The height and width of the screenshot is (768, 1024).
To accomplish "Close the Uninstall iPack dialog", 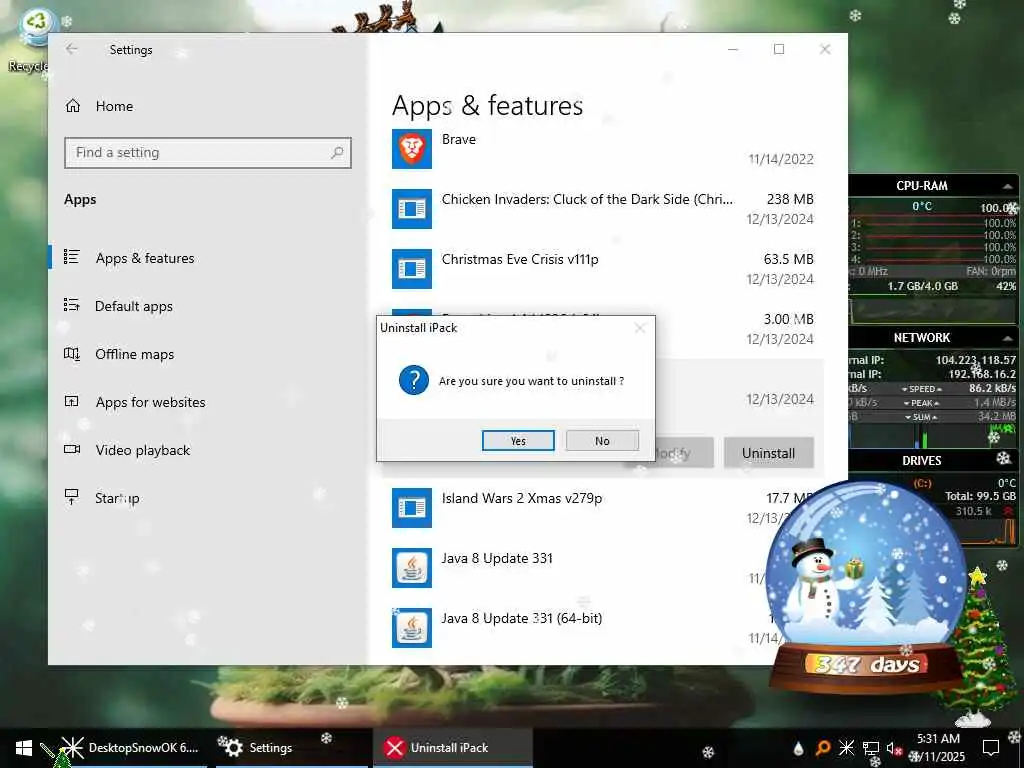I will (x=640, y=328).
